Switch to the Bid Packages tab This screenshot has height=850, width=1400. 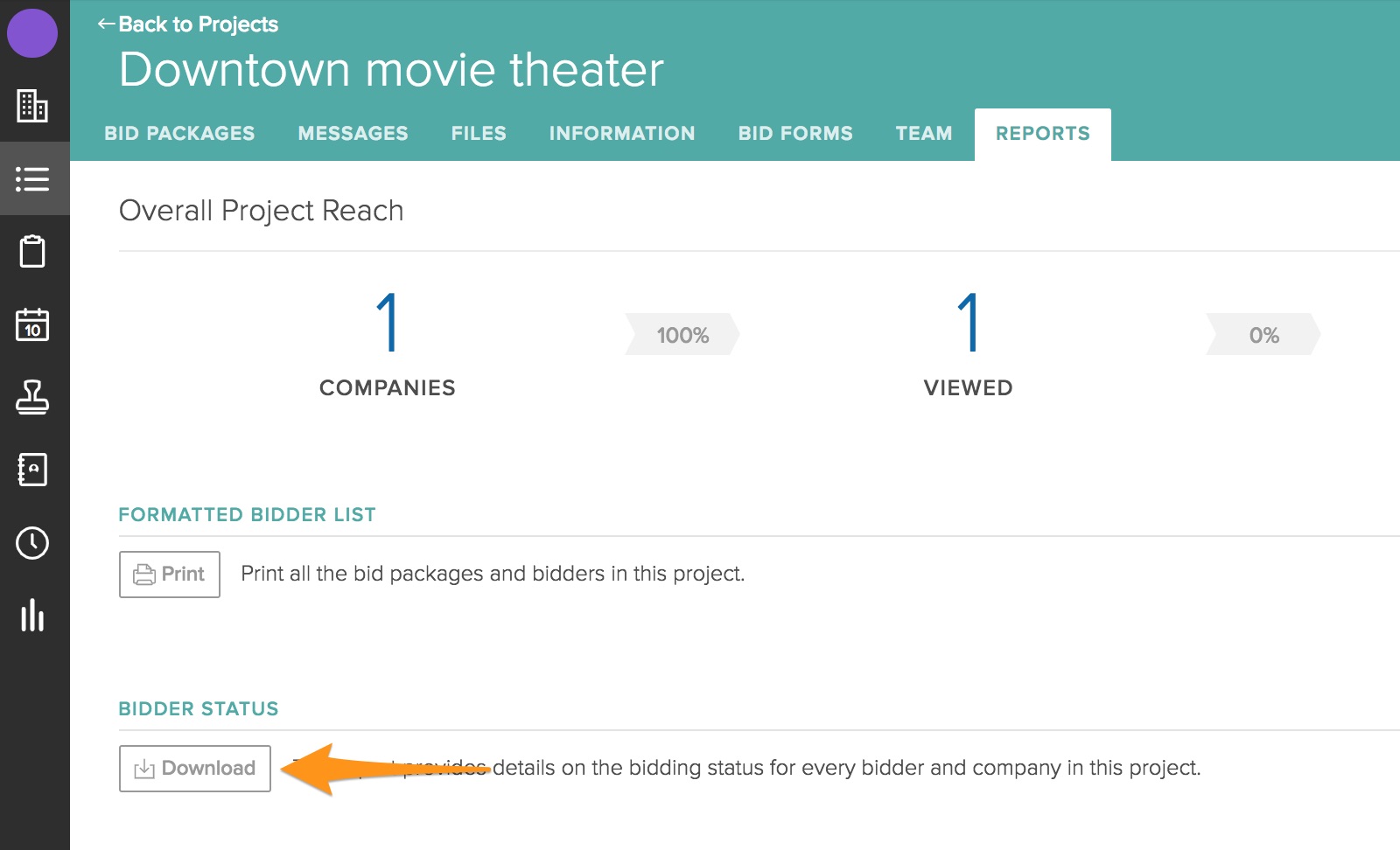tap(179, 134)
